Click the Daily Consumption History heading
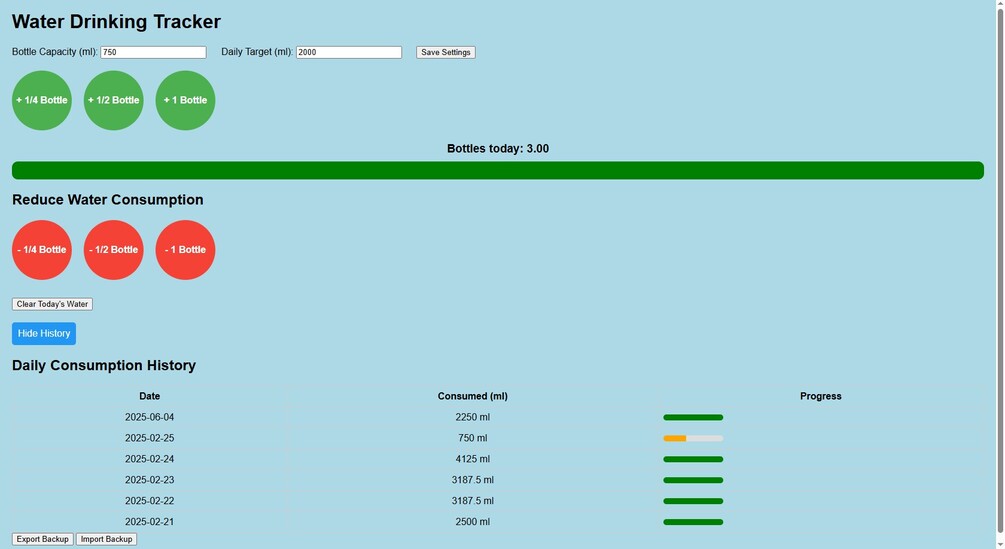This screenshot has width=1005, height=549. coord(104,366)
